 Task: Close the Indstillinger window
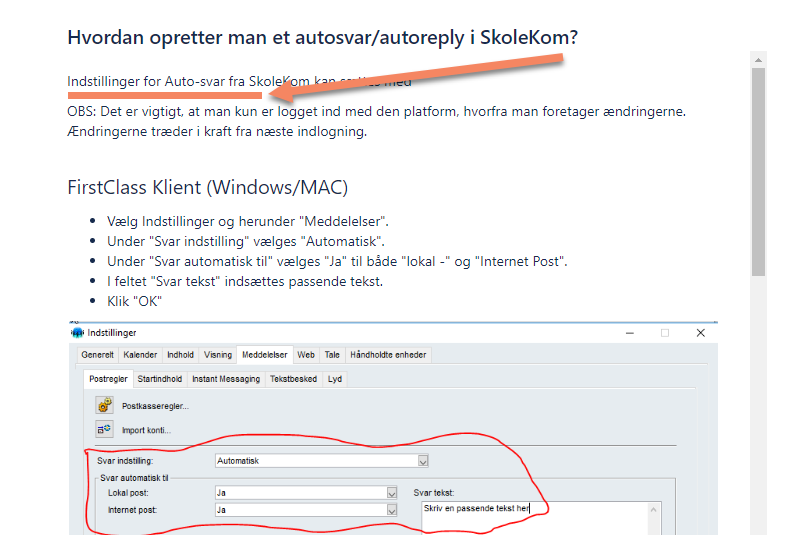click(701, 333)
